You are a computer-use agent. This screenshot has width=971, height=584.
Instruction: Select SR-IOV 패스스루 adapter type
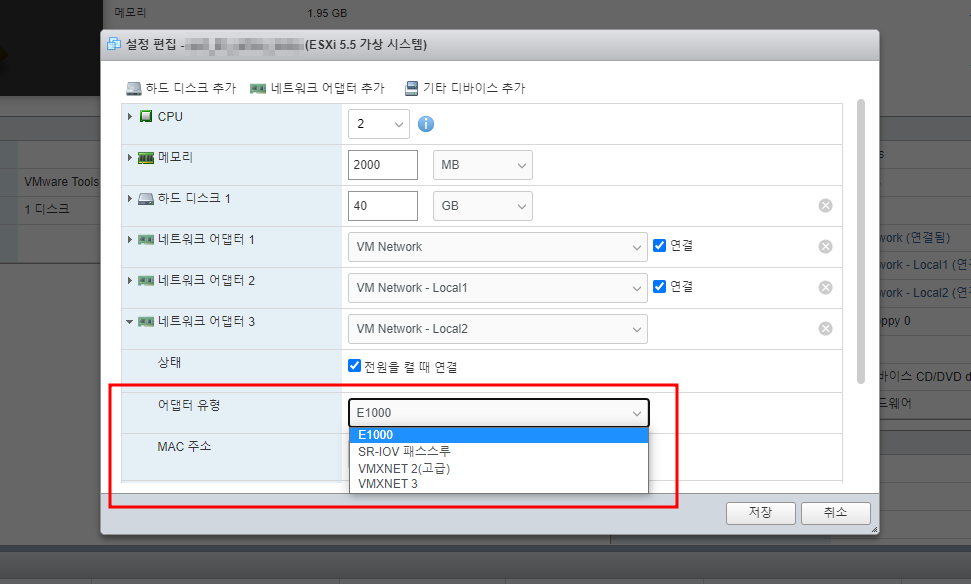499,451
